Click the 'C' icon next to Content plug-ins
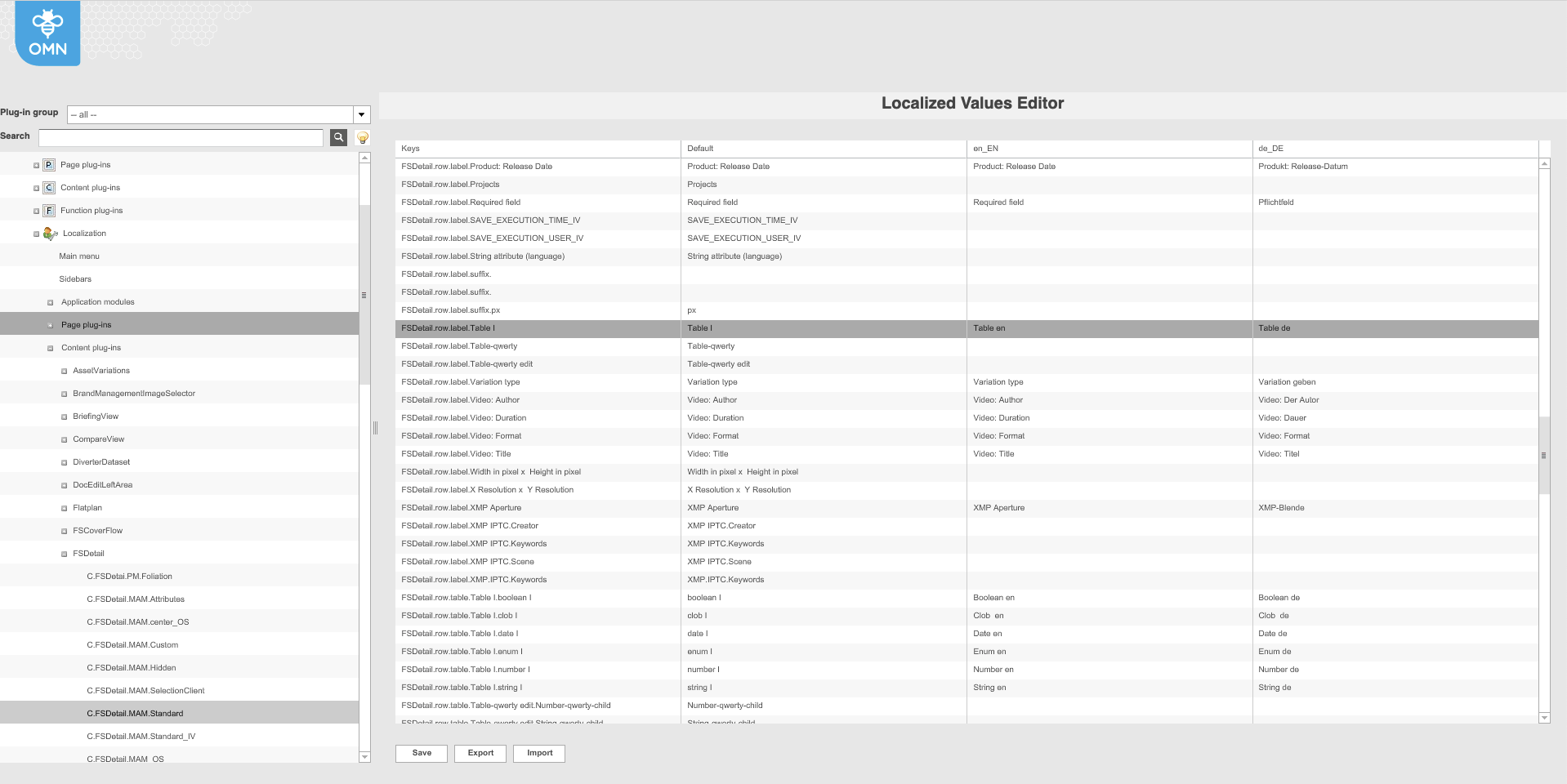The image size is (1567, 784). (x=48, y=187)
